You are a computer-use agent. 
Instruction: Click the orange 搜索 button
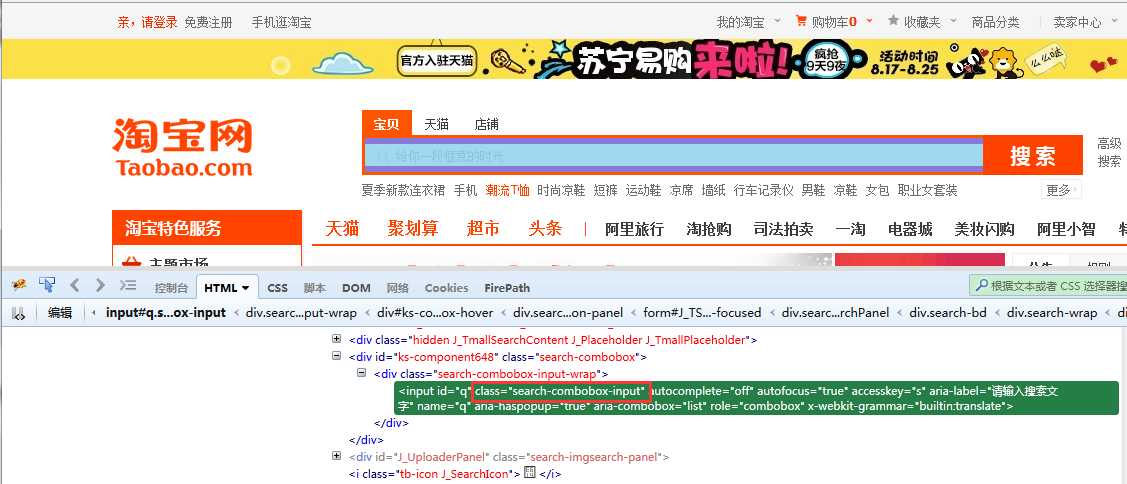[x=1032, y=155]
